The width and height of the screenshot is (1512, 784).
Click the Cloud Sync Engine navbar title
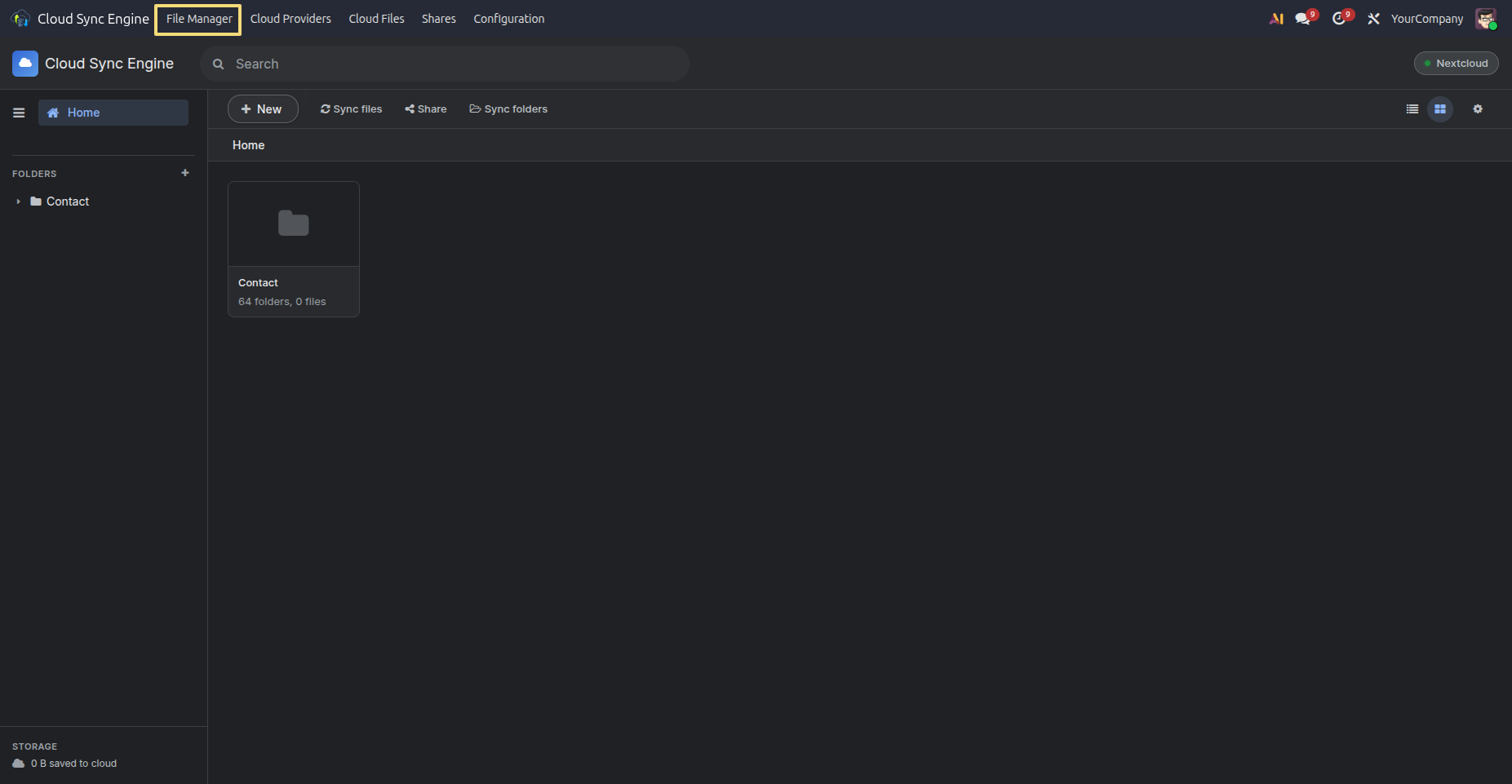coord(93,19)
